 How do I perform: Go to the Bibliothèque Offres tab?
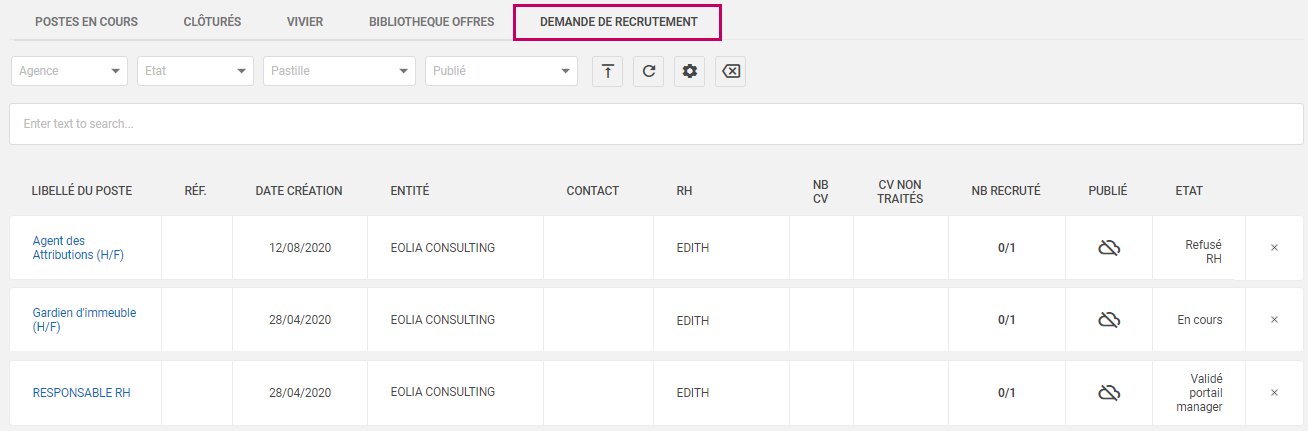[x=431, y=22]
